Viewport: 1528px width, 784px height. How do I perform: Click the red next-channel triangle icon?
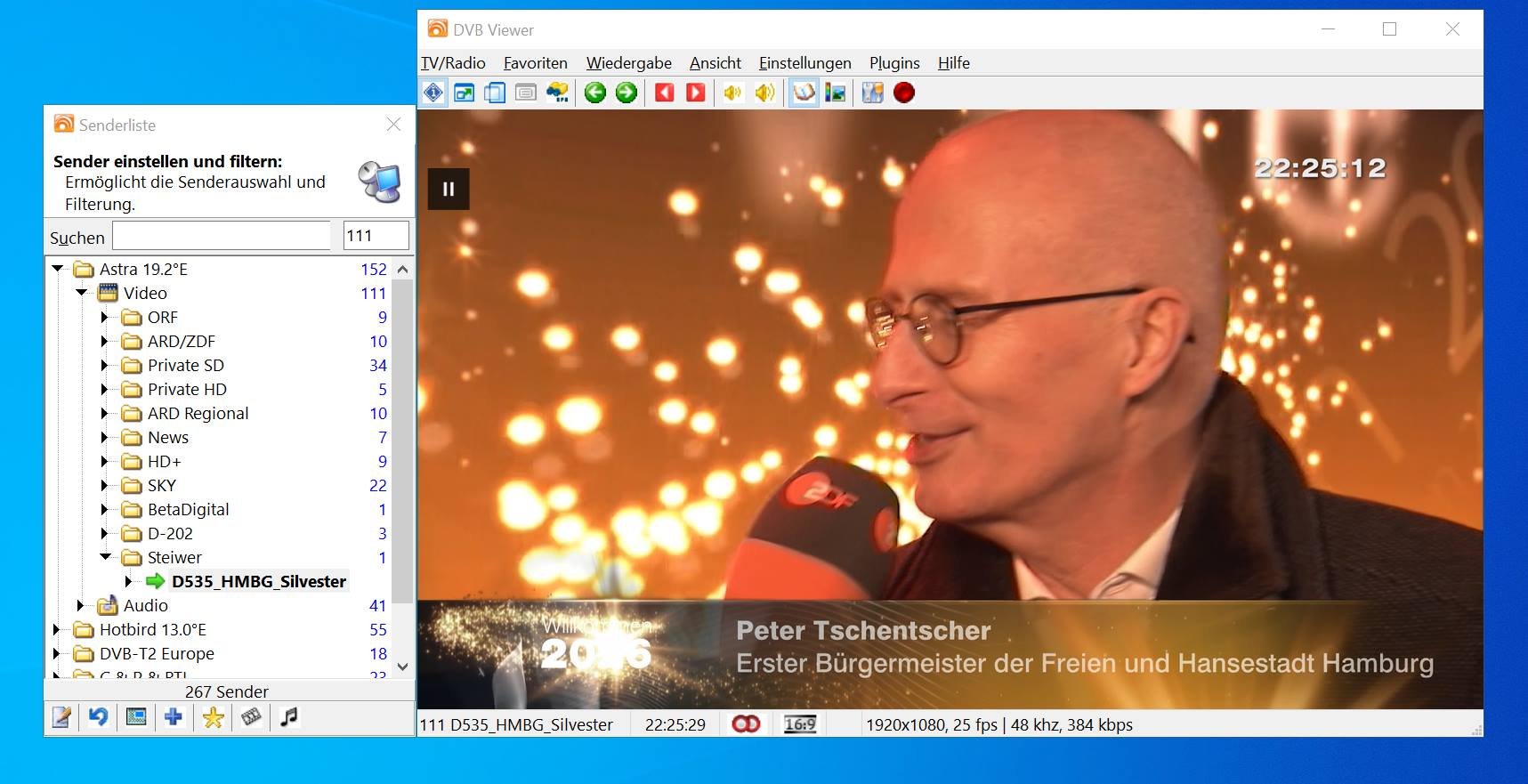tap(696, 93)
